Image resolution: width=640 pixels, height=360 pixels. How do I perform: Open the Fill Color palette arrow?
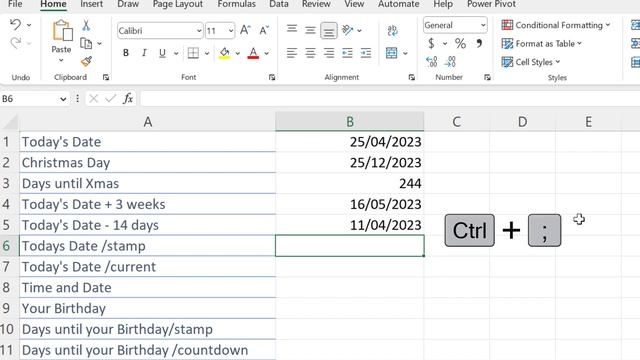click(238, 53)
